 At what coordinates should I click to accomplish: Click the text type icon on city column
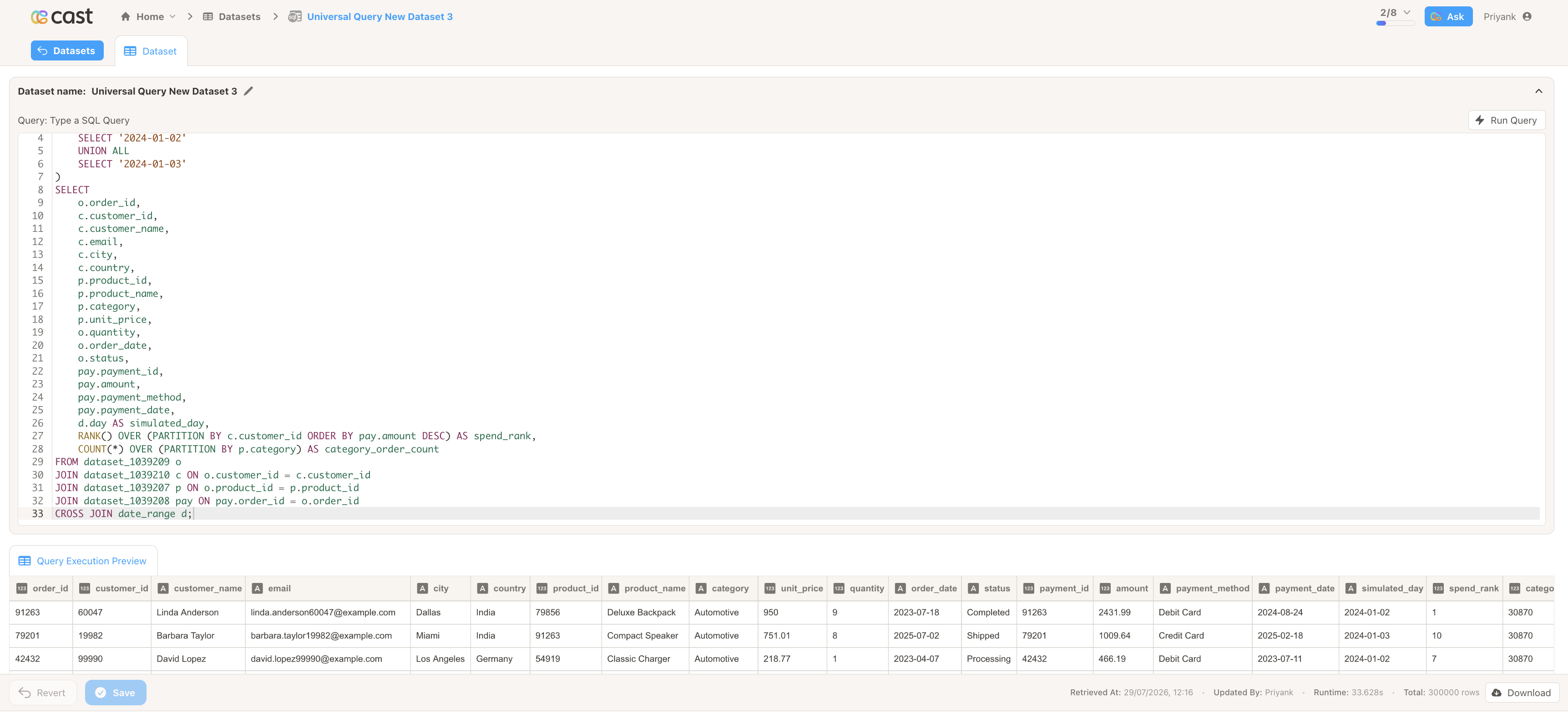pyautogui.click(x=422, y=588)
